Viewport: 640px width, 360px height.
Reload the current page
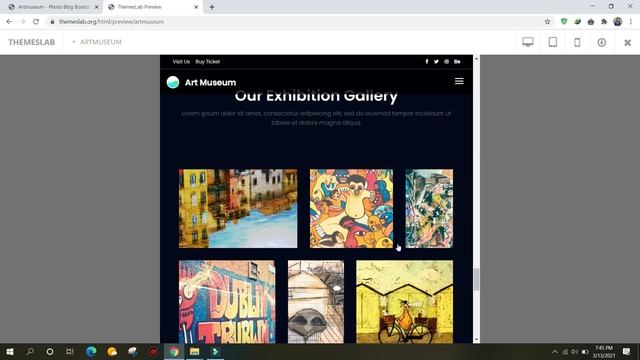tap(36, 22)
